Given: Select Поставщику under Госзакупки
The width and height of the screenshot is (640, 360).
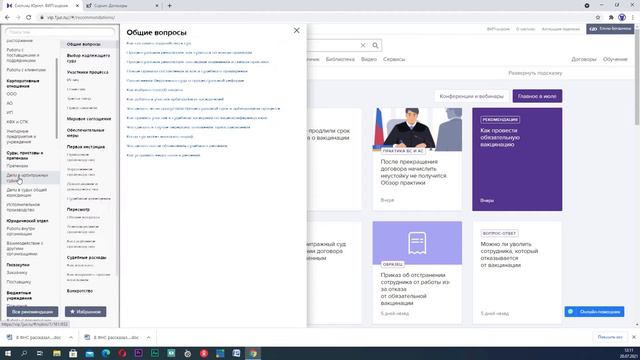Looking at the screenshot, I should pos(19,282).
